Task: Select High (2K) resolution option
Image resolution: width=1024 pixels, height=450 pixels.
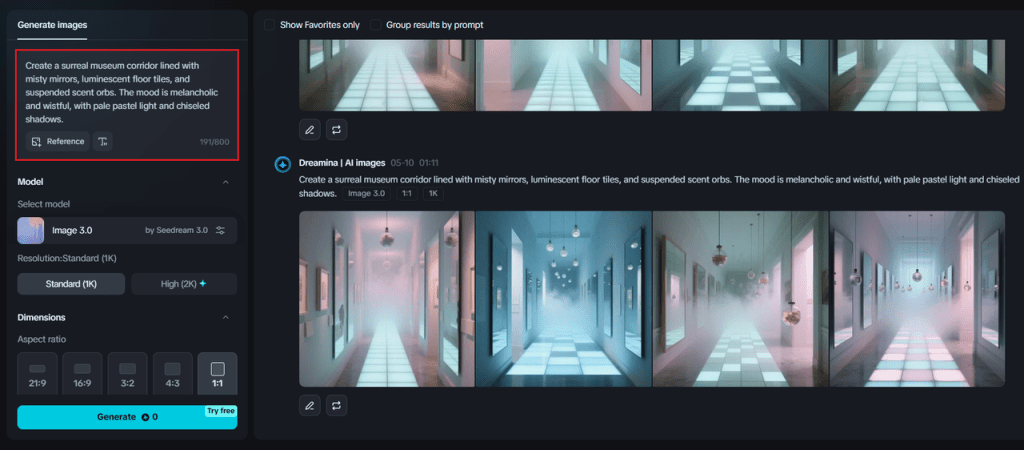Action: 184,284
